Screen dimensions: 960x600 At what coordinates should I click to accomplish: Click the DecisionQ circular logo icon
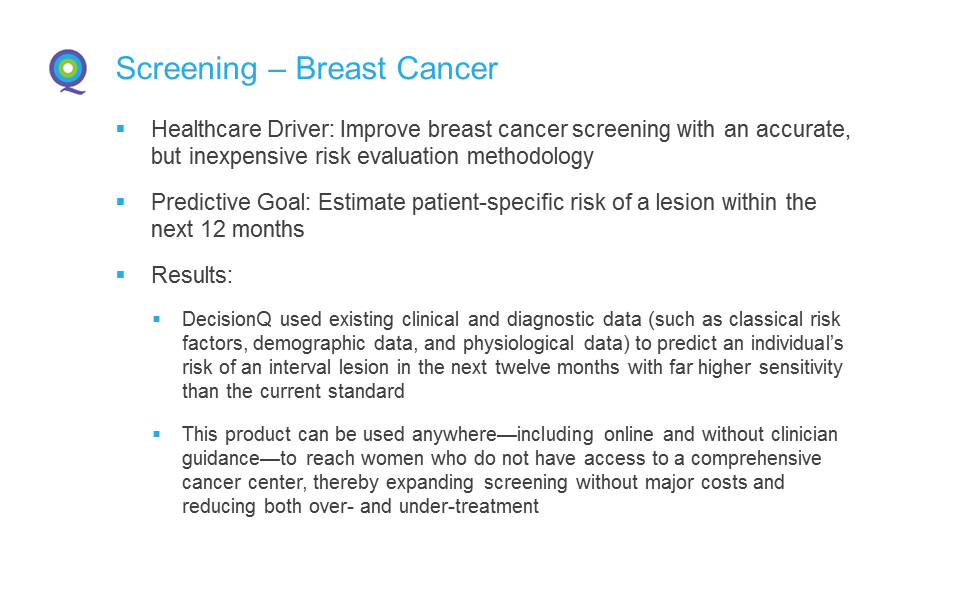(68, 72)
